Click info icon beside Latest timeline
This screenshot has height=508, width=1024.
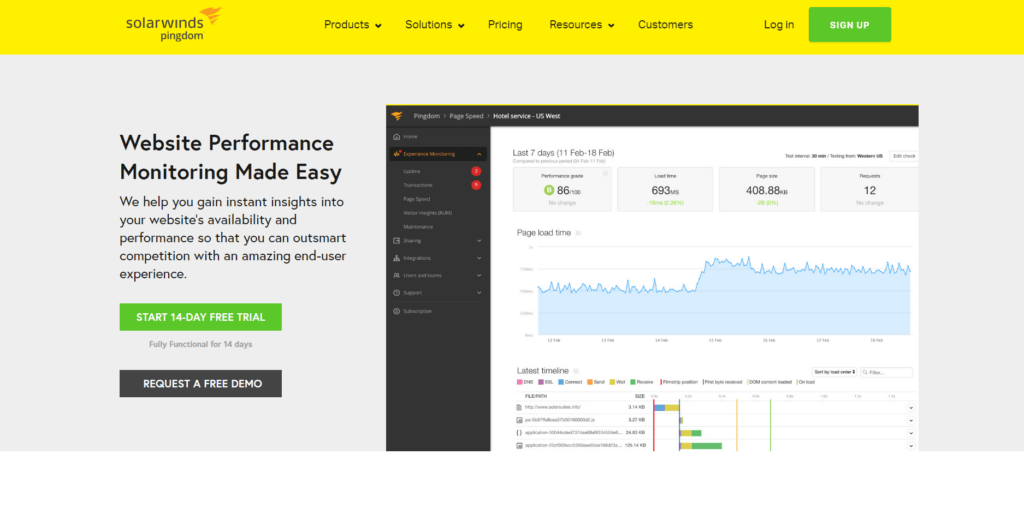[x=577, y=371]
